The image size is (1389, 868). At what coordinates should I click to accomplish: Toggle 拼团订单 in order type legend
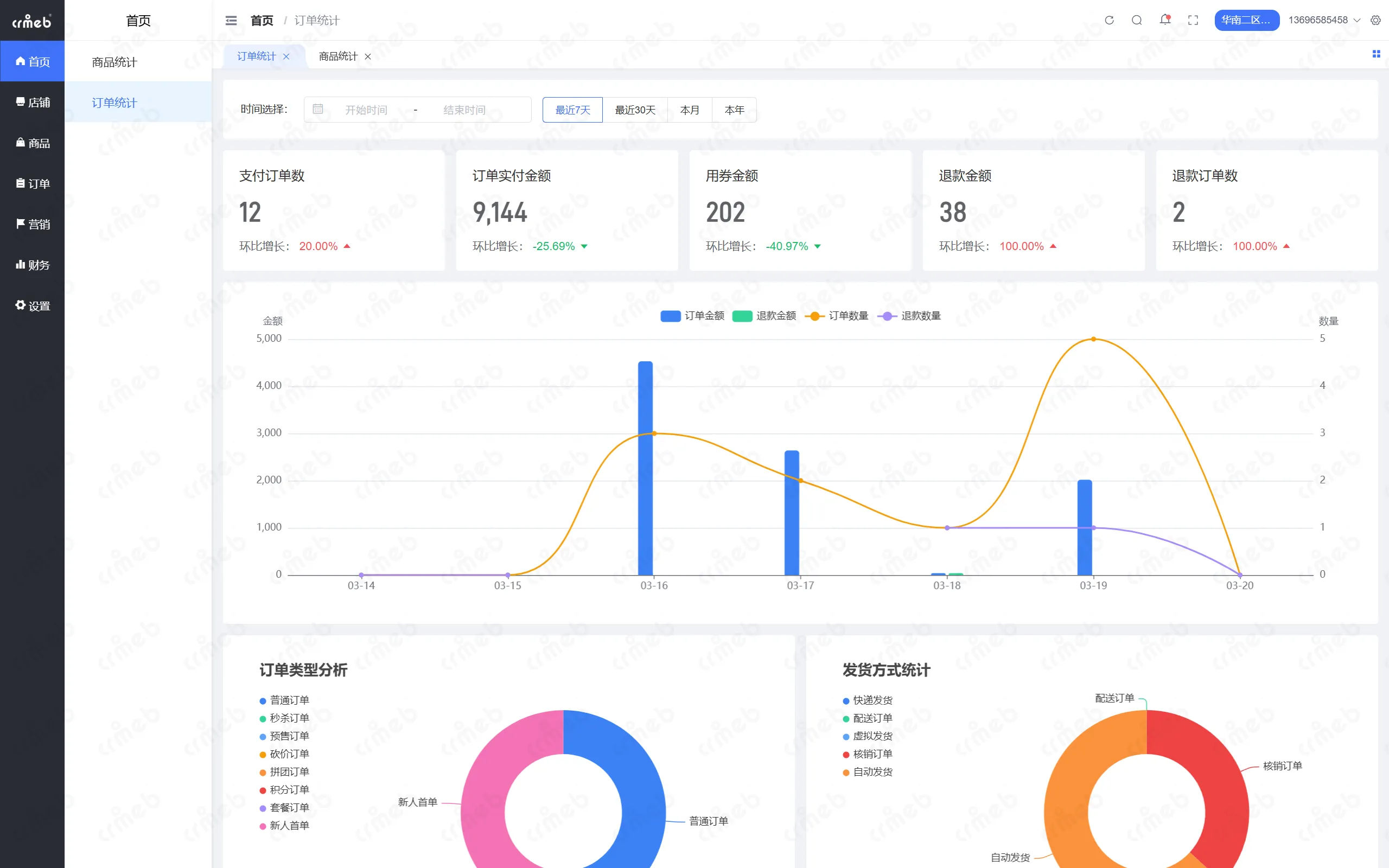tap(284, 771)
